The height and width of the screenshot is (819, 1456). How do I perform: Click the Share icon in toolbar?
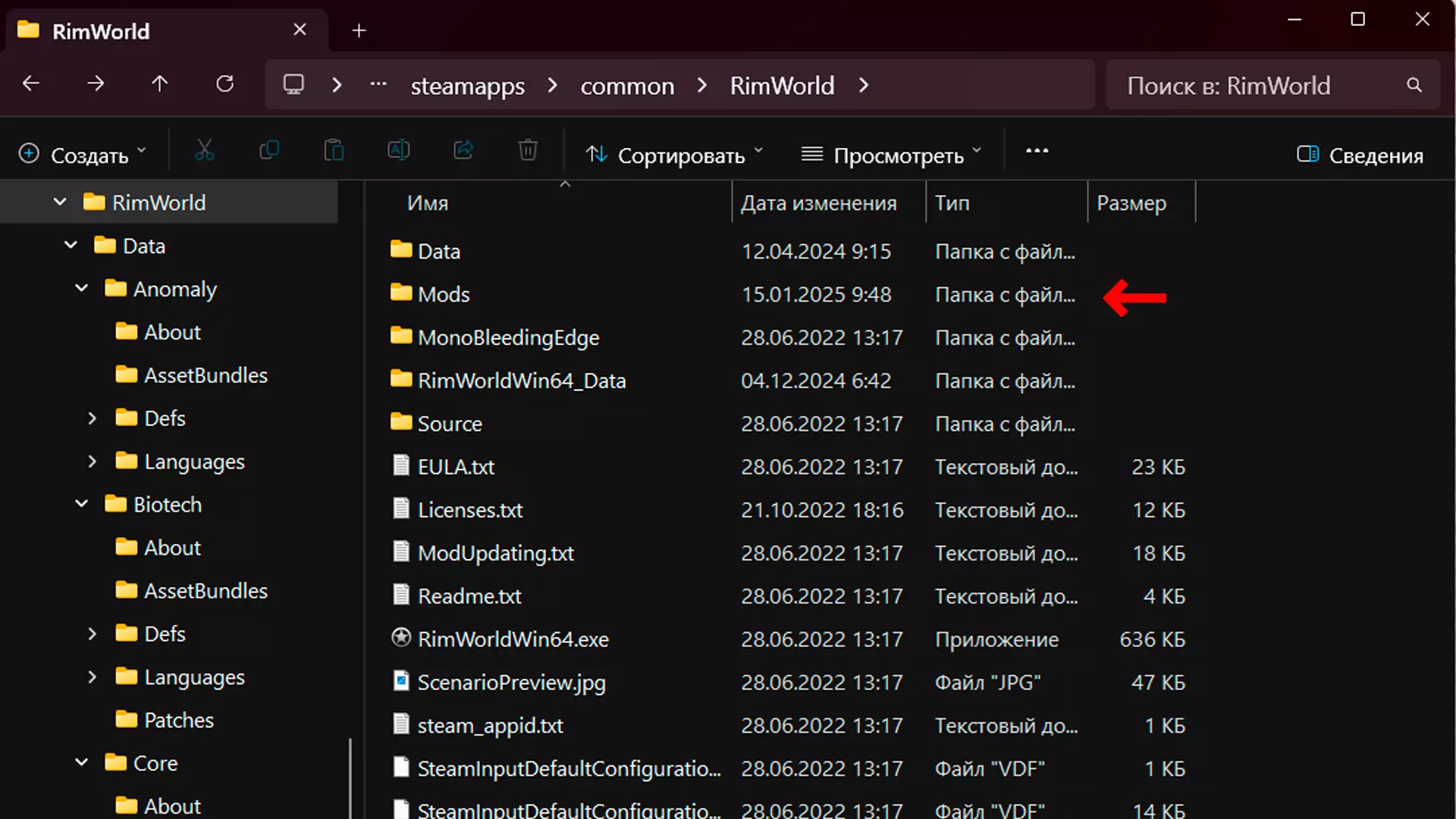coord(463,151)
